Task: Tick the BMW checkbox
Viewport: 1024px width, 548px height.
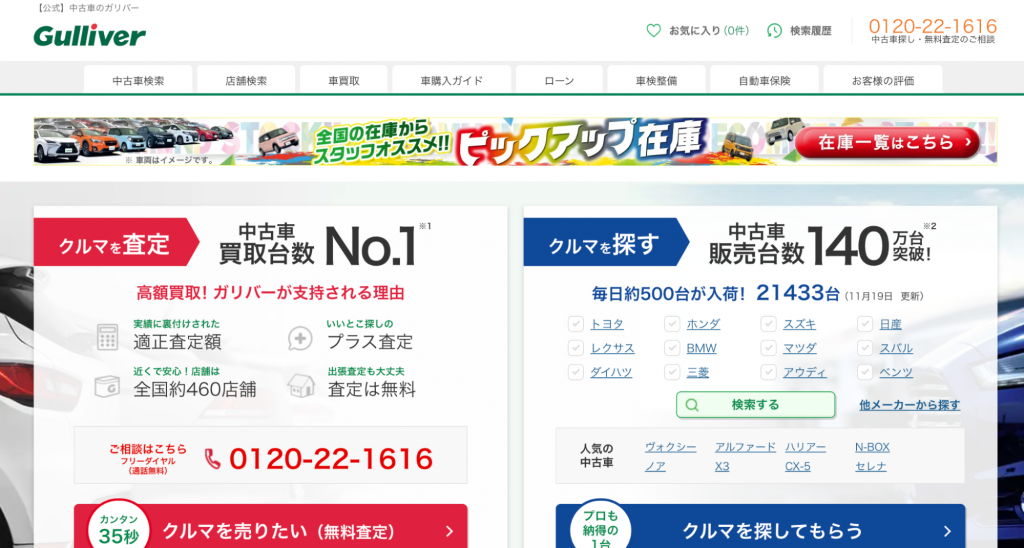Action: point(672,348)
